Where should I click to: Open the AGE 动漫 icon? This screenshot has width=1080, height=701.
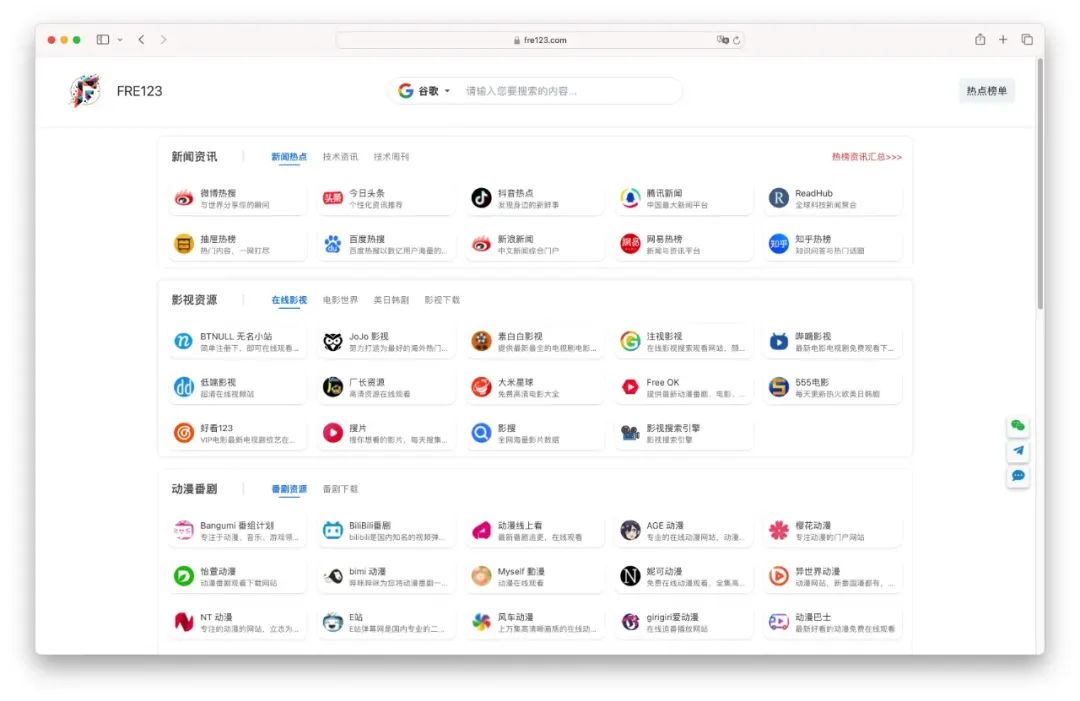pyautogui.click(x=630, y=530)
